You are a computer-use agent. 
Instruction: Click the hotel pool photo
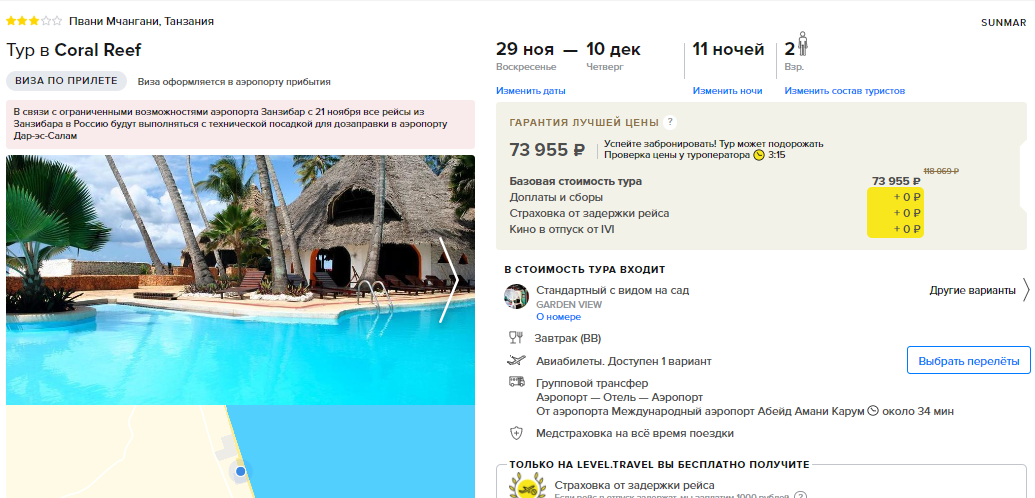[240, 280]
